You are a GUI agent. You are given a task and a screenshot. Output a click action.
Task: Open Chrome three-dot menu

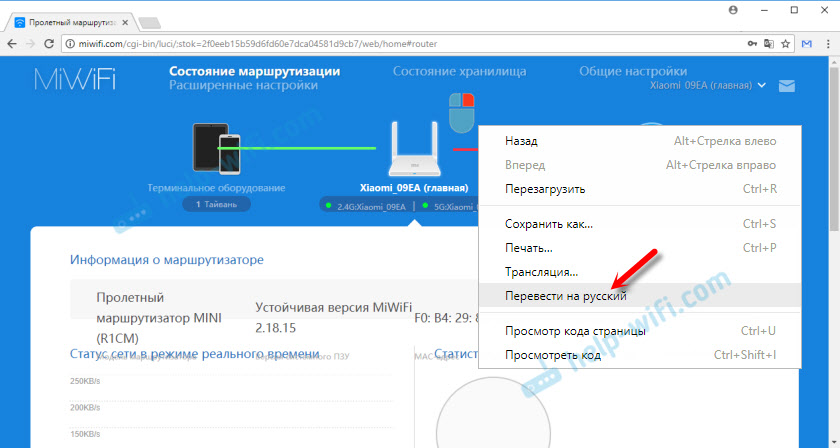(x=828, y=44)
